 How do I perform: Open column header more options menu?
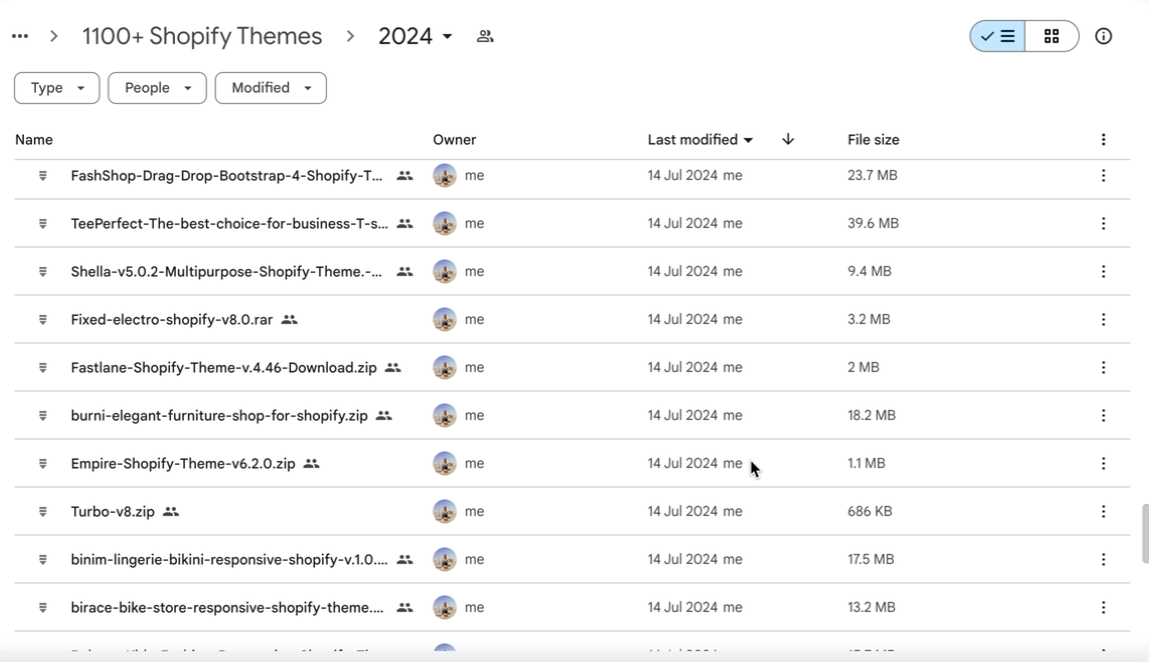click(1104, 139)
